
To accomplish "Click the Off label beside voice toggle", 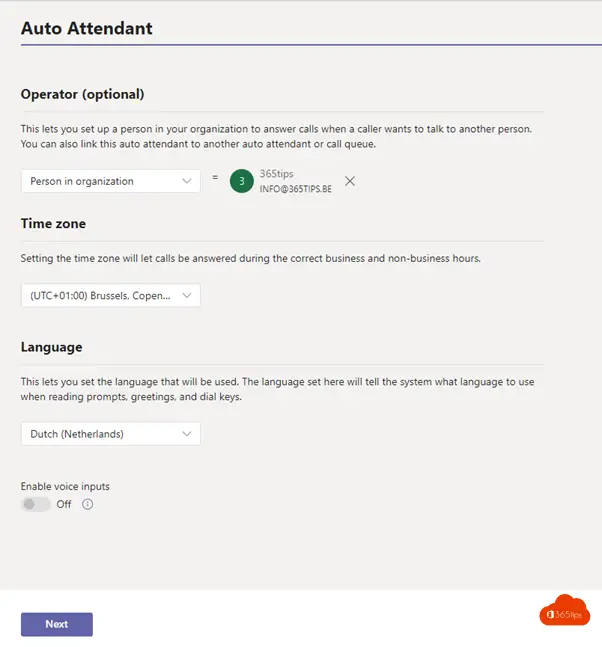I will click(x=64, y=504).
